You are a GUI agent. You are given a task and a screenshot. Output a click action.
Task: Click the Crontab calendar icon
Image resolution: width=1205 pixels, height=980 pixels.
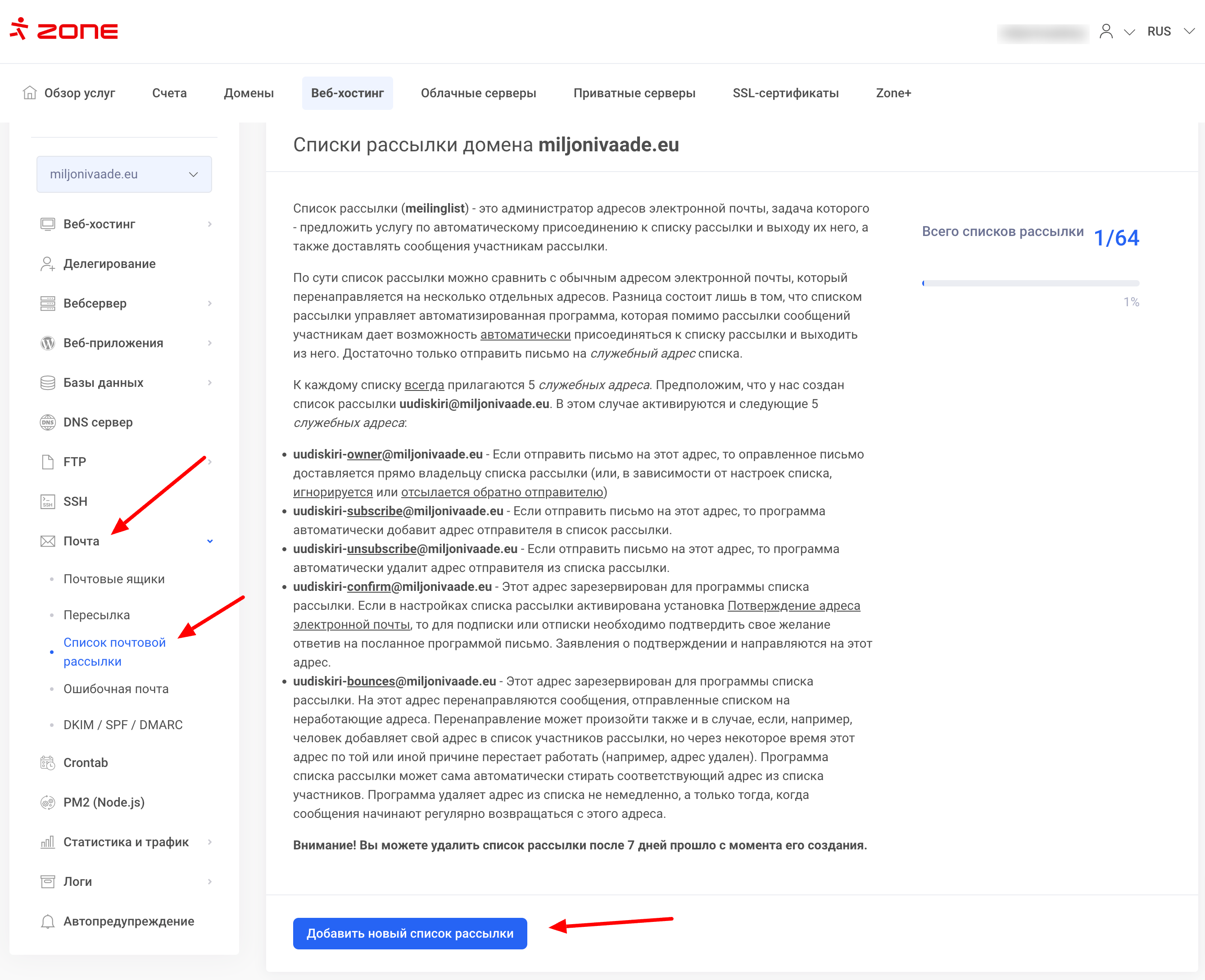click(x=47, y=762)
